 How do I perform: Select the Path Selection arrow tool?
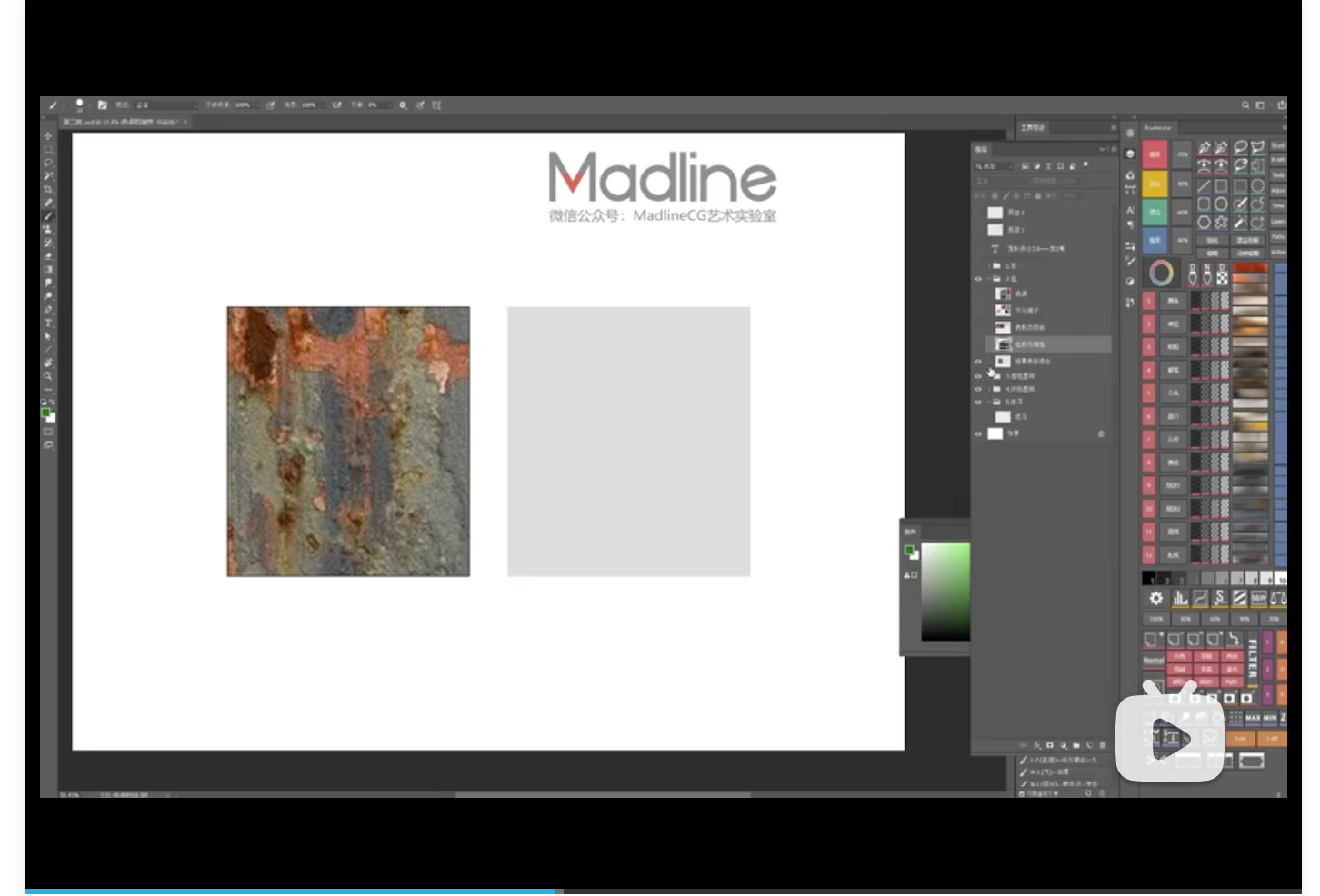[x=48, y=336]
